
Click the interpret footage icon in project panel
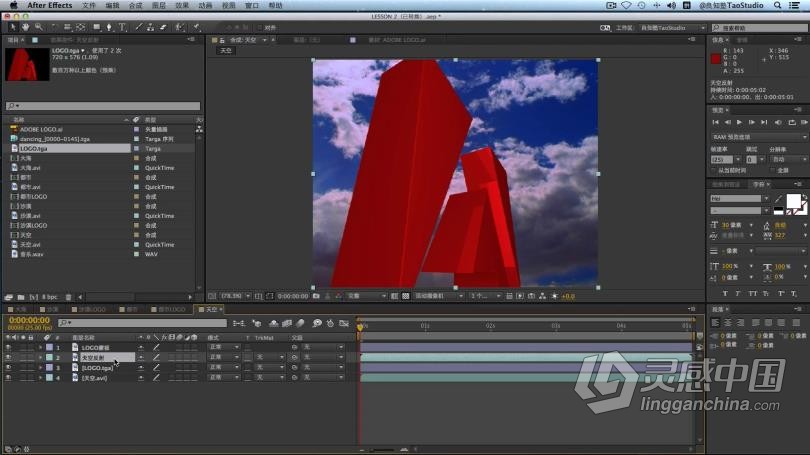[9, 297]
